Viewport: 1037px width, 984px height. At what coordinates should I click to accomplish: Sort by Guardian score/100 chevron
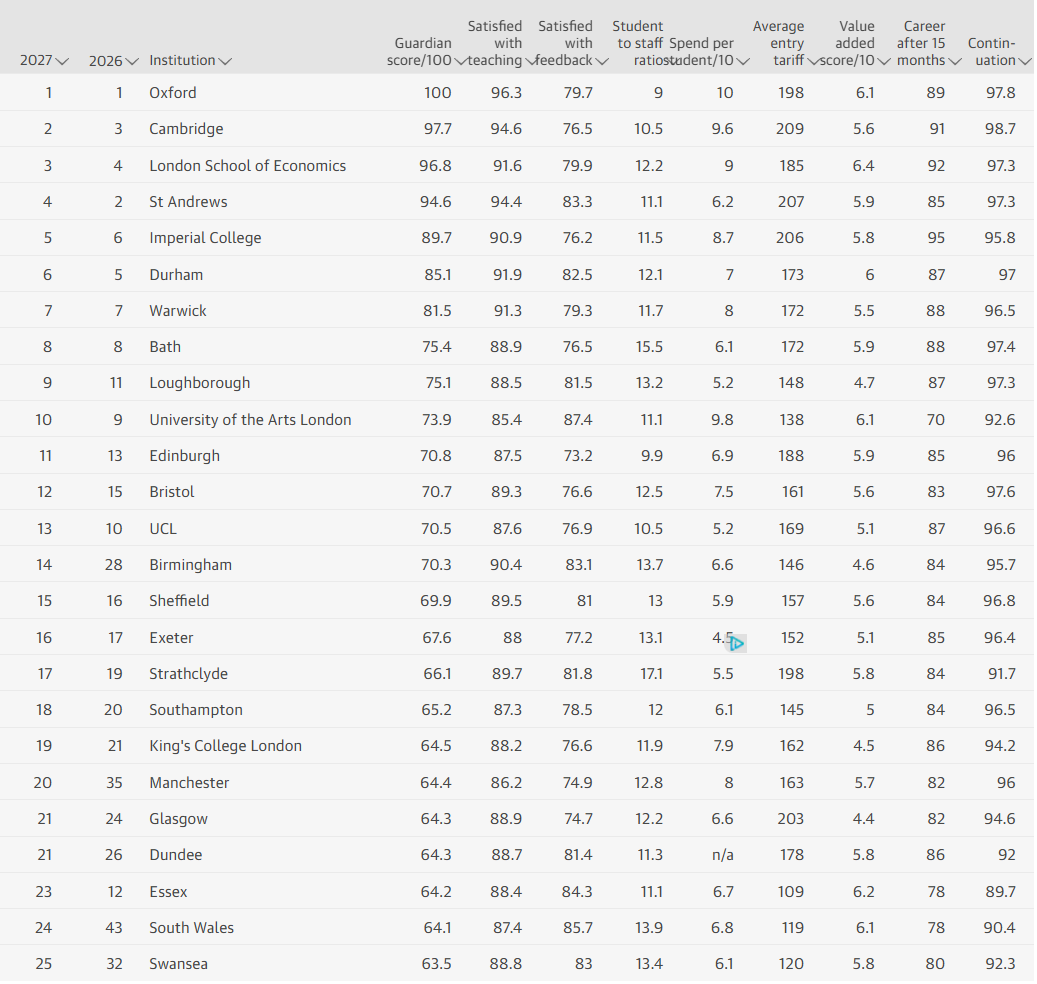point(460,62)
